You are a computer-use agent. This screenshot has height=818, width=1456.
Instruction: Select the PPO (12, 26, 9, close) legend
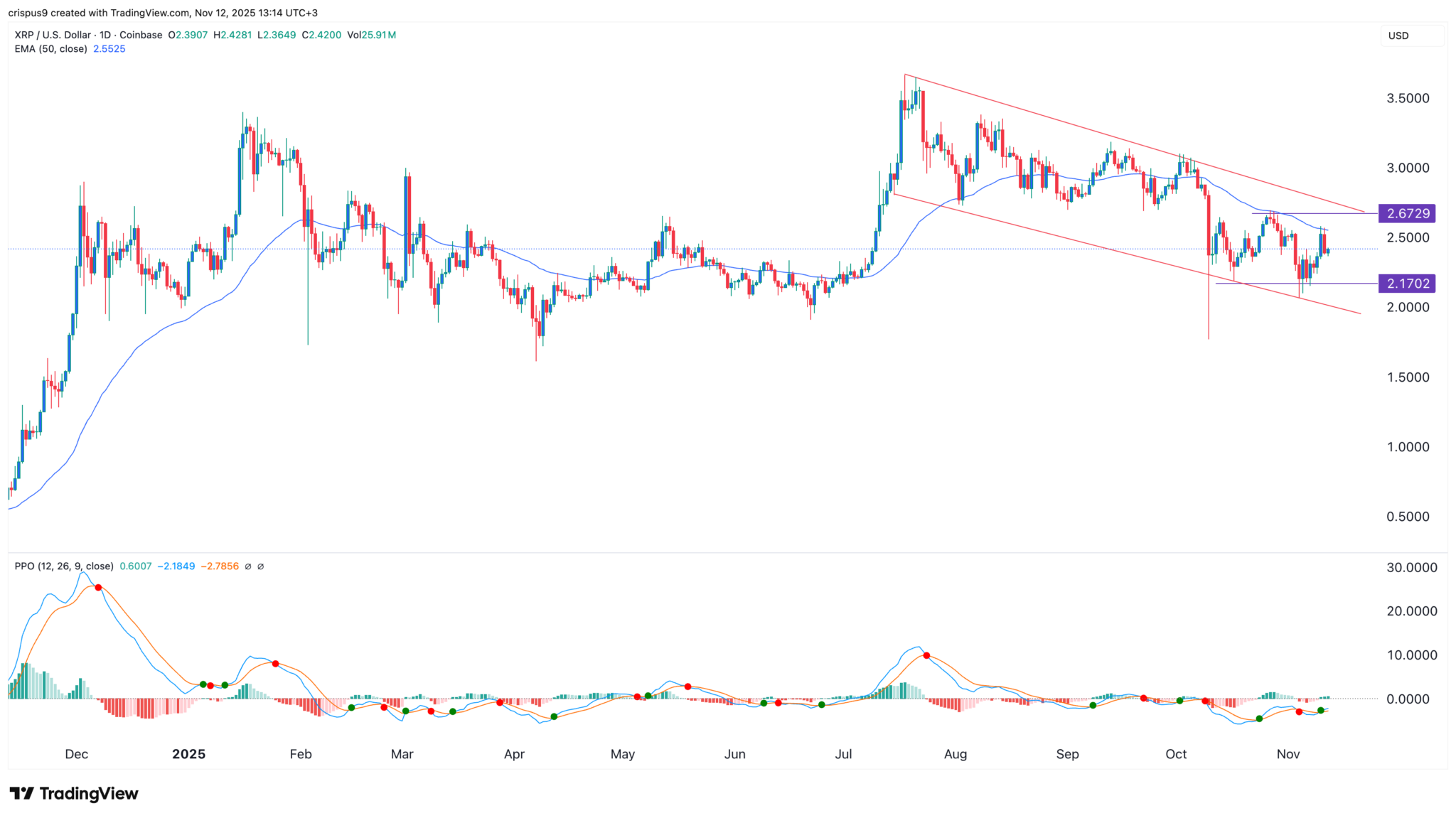pyautogui.click(x=64, y=566)
